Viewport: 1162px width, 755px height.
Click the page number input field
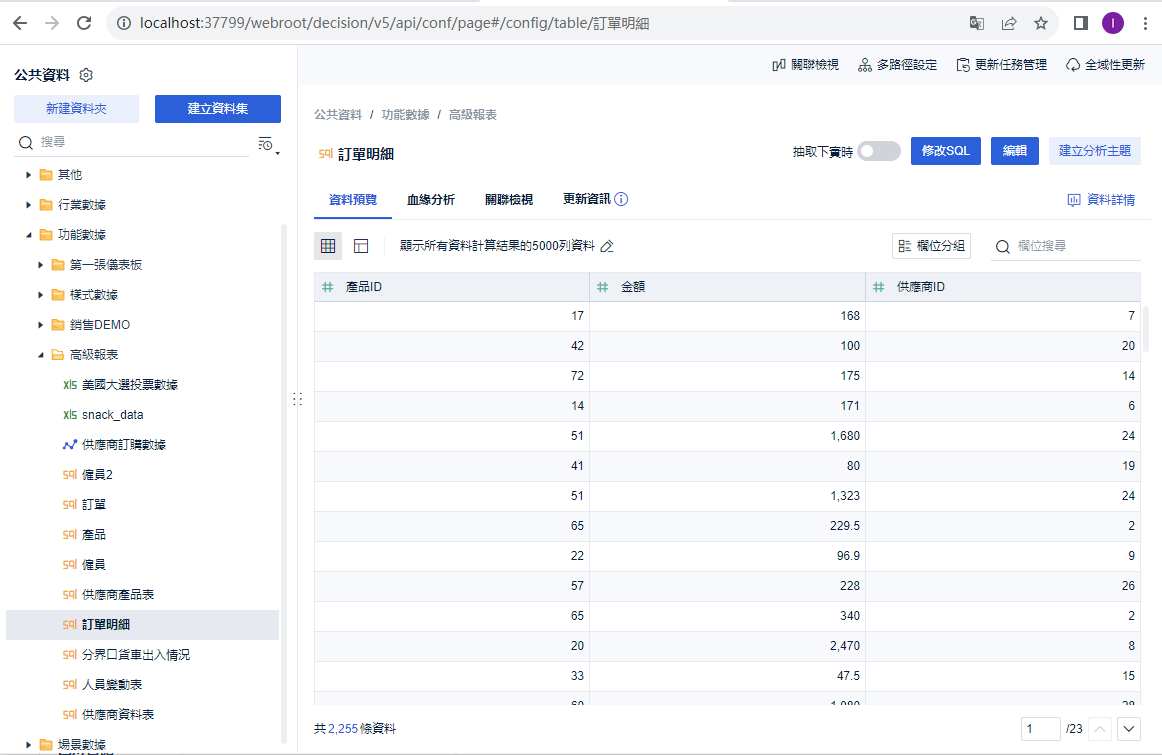click(x=1040, y=729)
